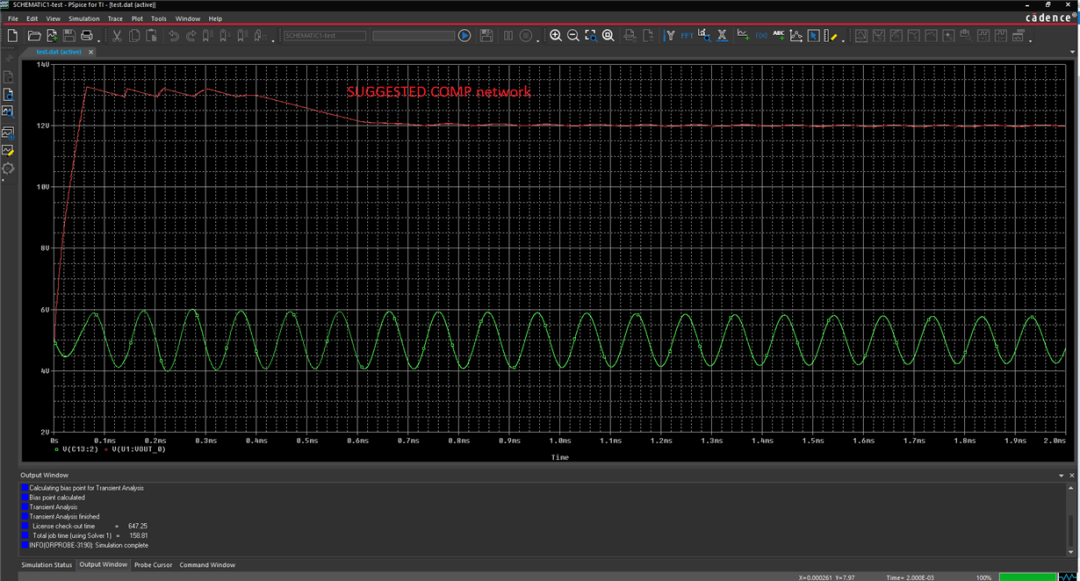The height and width of the screenshot is (581, 1080).
Task: Toggle the FFT (Fourier) view
Action: (x=687, y=35)
